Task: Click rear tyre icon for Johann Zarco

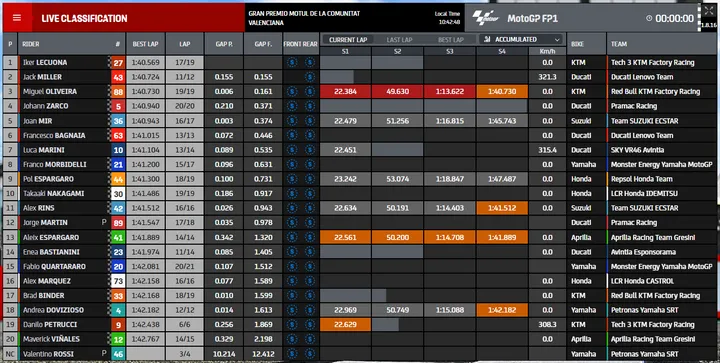Action: [310, 106]
